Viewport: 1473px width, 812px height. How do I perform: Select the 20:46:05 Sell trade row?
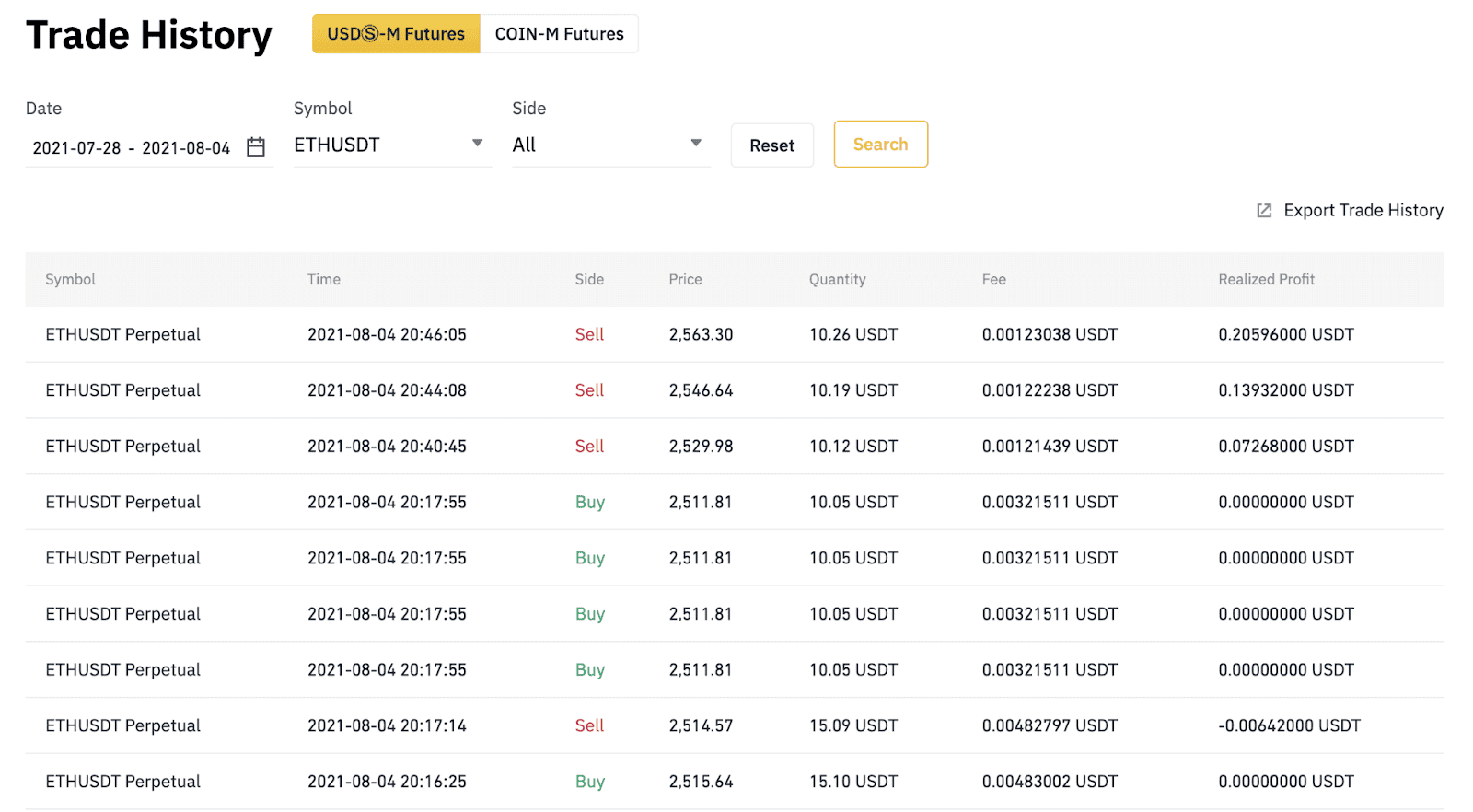pyautogui.click(x=734, y=334)
